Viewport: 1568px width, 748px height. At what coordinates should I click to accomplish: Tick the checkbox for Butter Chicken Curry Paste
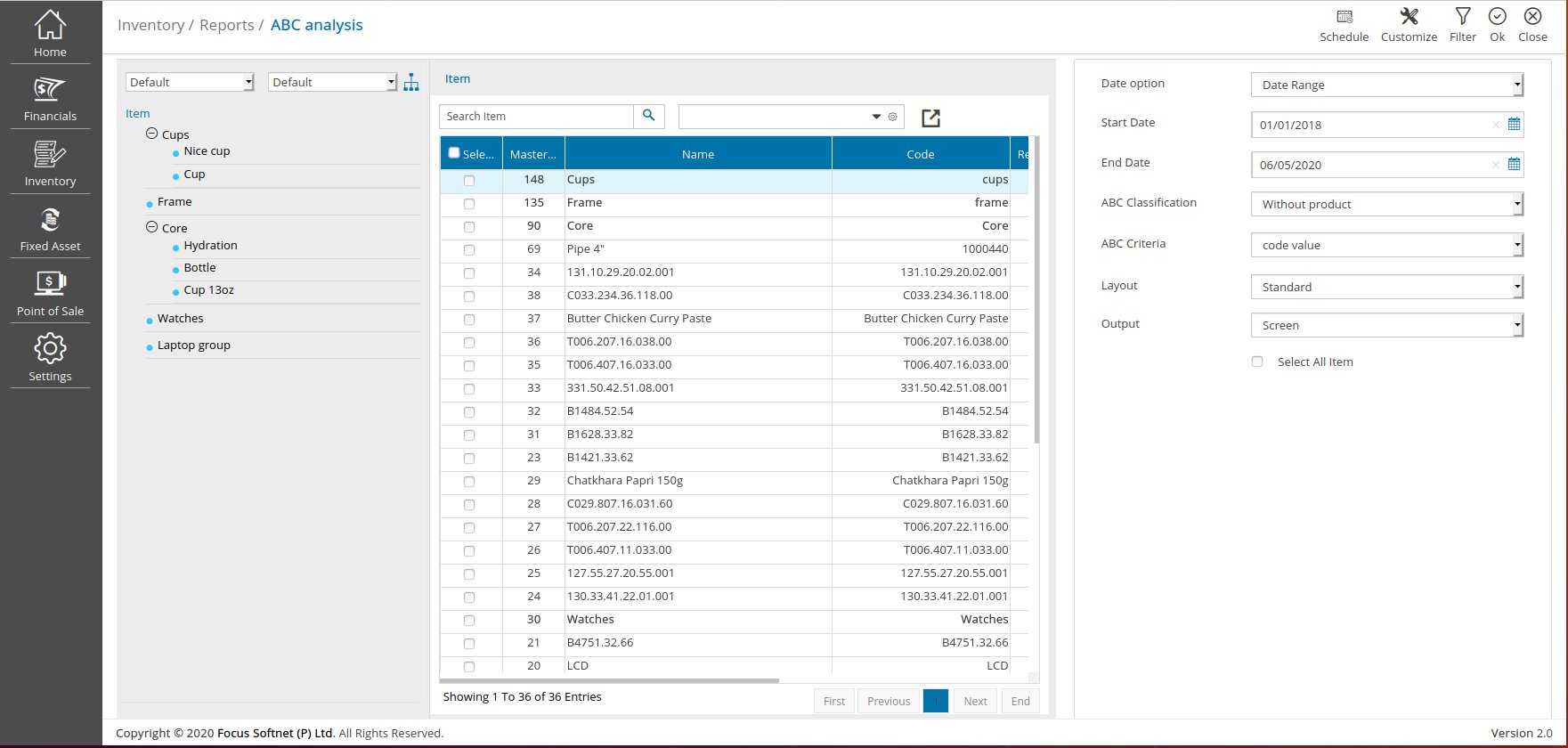click(x=469, y=320)
